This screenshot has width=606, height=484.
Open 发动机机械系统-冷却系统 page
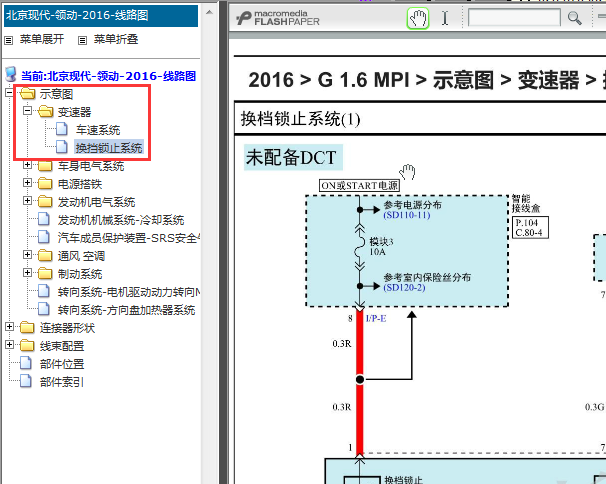point(121,220)
